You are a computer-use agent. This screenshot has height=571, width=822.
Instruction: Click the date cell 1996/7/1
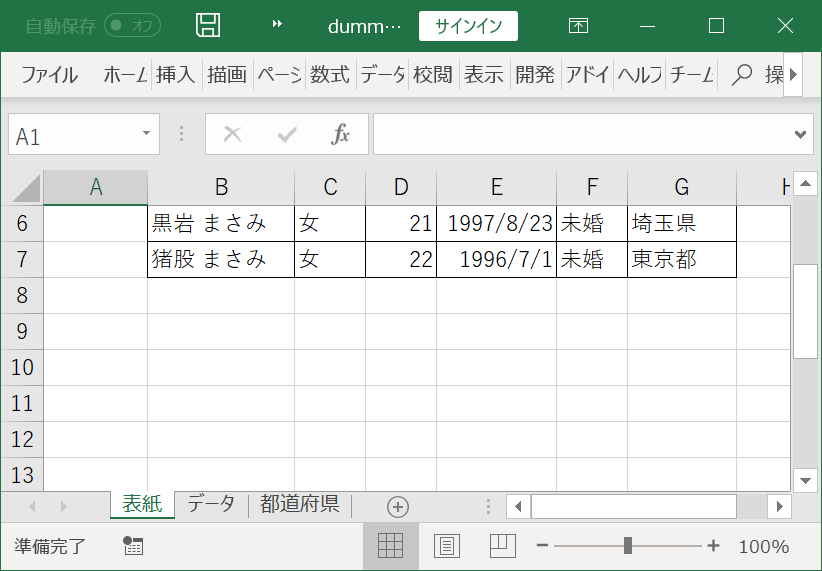tap(496, 260)
